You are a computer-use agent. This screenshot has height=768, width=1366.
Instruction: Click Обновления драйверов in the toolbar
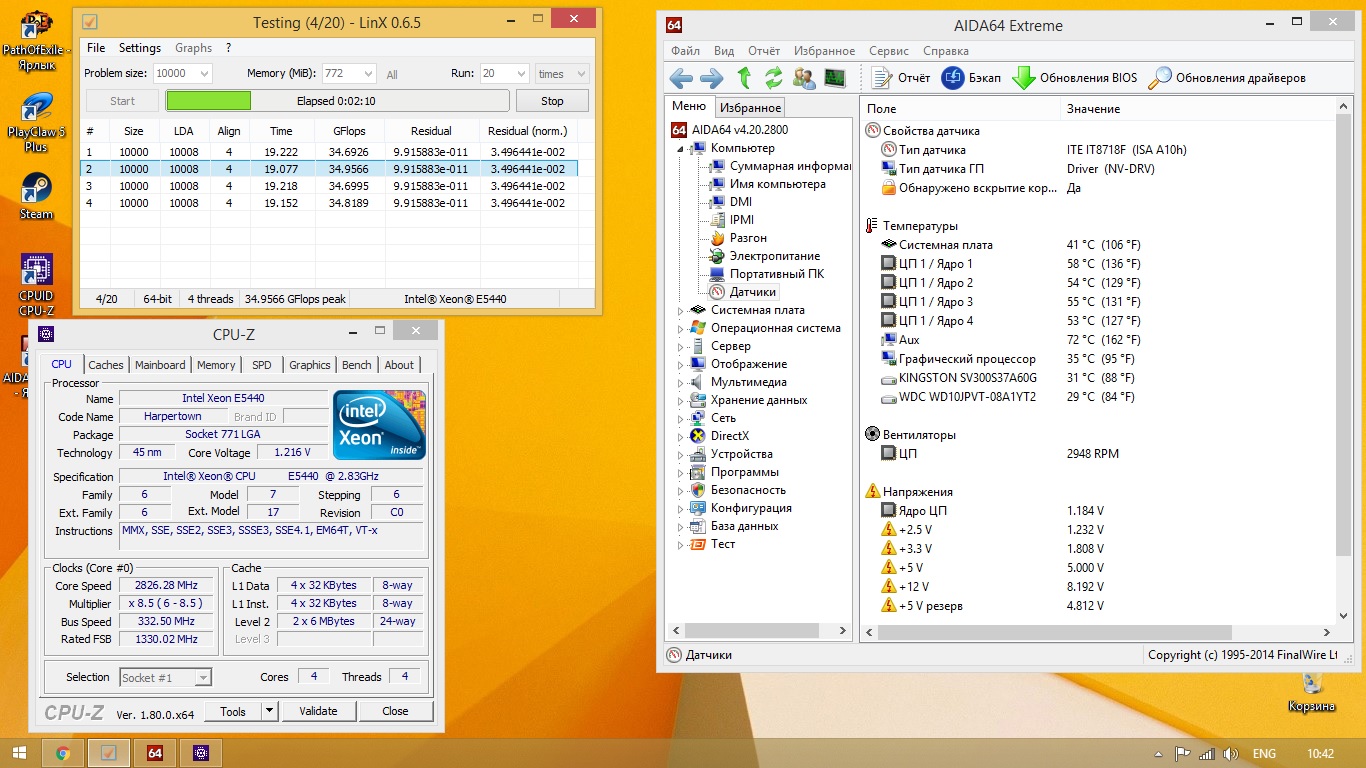tap(1227, 78)
